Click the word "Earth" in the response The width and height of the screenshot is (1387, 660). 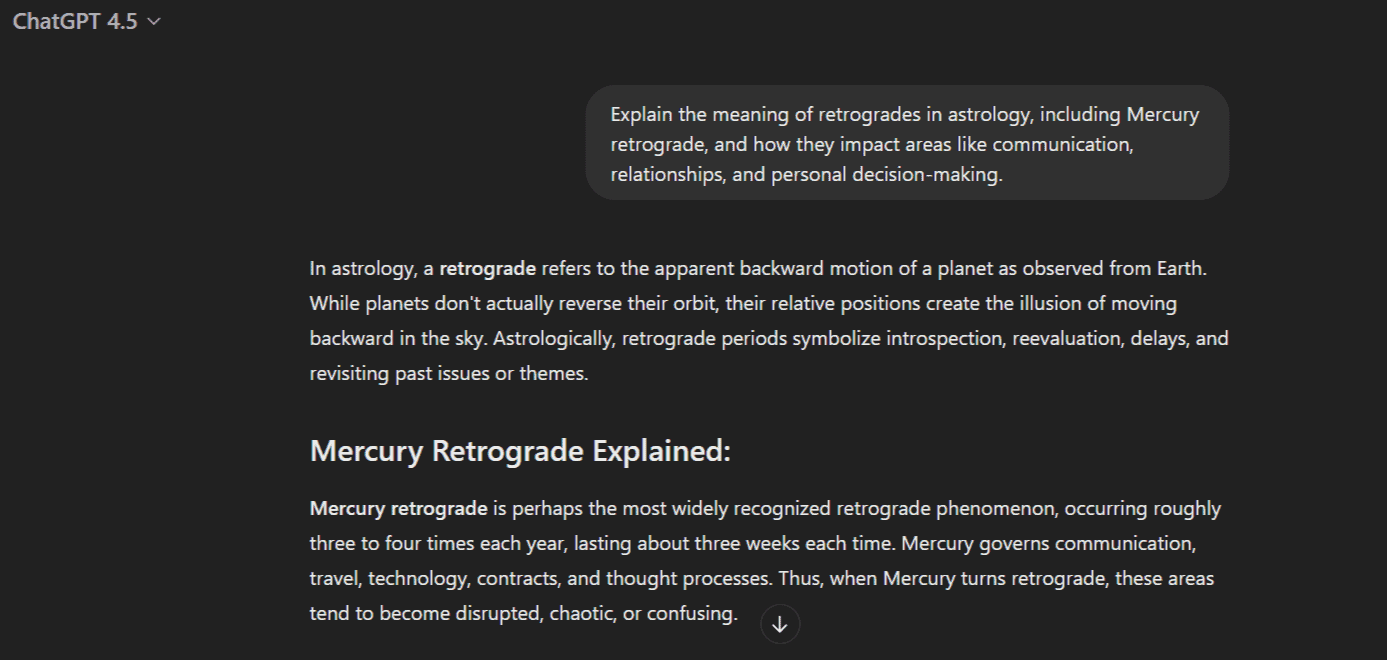tap(1185, 268)
